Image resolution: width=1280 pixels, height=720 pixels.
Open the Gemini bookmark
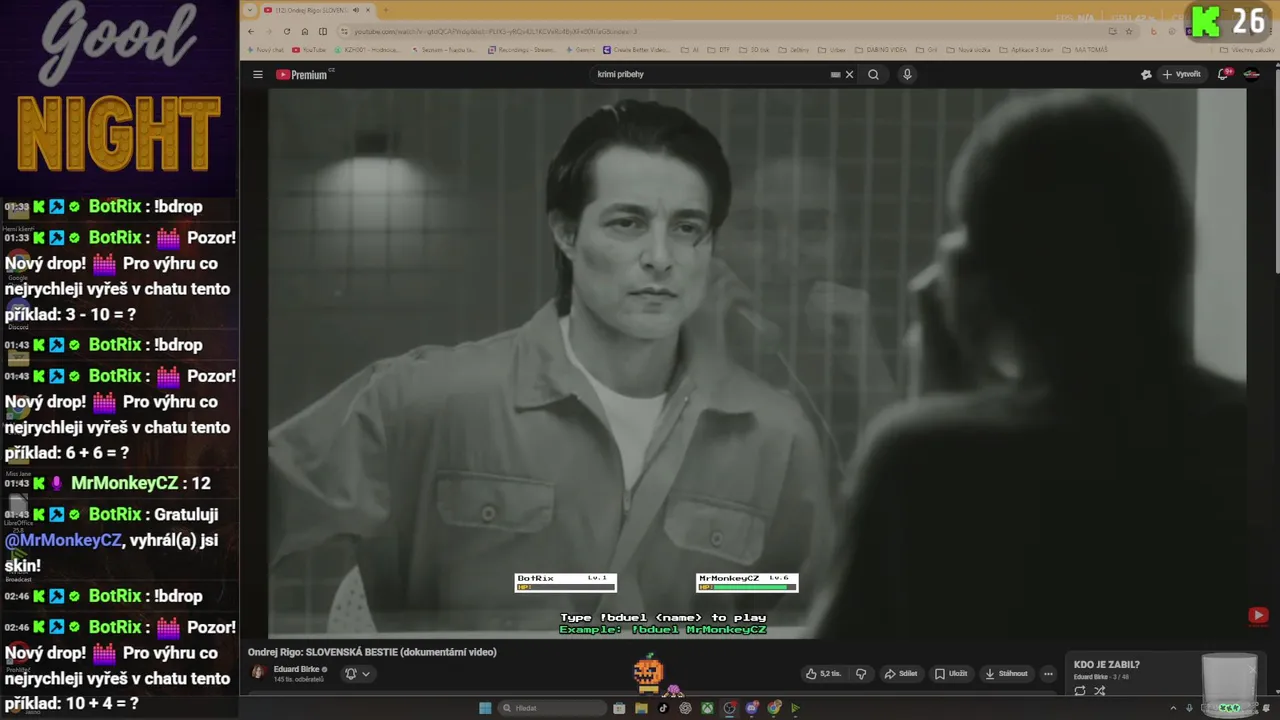click(580, 50)
